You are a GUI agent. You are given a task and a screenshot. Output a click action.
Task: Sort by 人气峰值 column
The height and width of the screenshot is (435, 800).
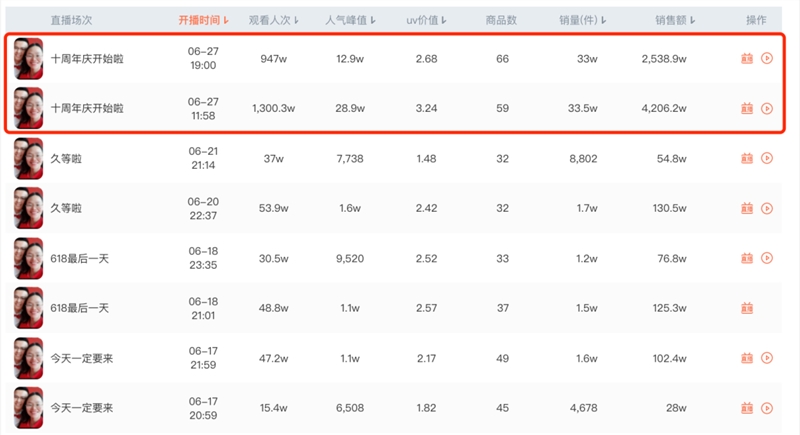(351, 20)
